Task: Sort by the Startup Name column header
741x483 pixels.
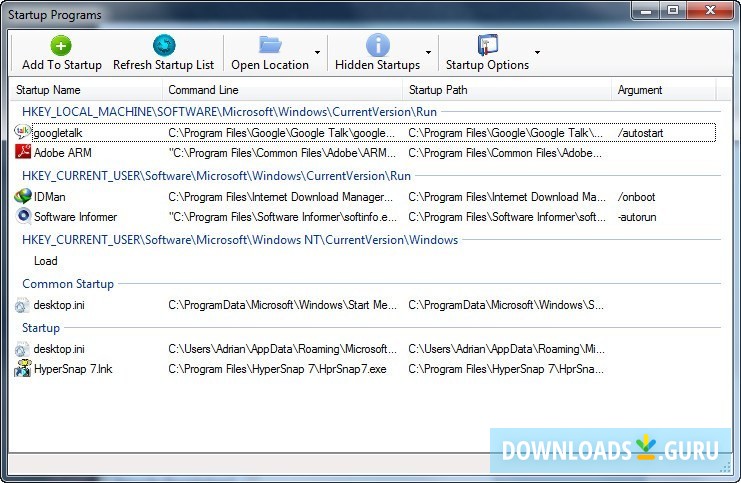Action: point(86,90)
